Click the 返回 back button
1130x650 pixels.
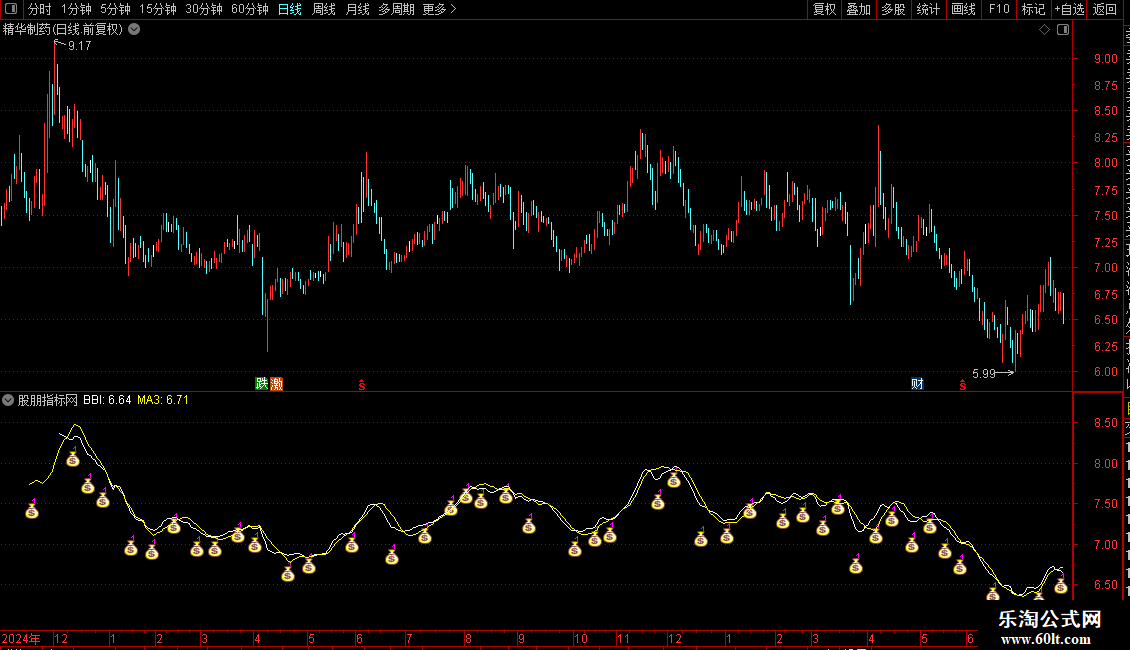pyautogui.click(x=1104, y=9)
